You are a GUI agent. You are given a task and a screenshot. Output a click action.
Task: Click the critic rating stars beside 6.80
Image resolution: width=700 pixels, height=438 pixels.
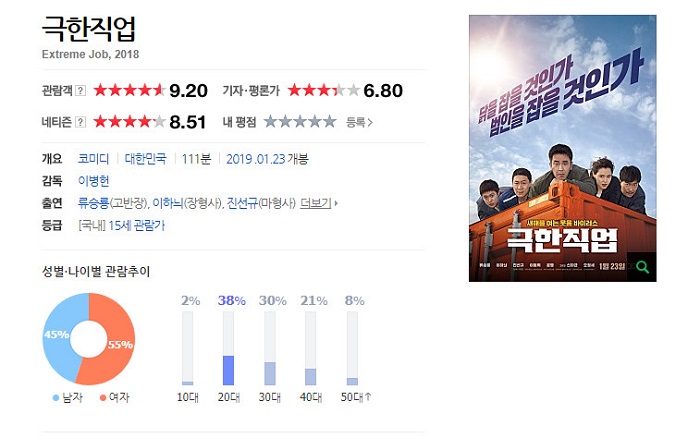click(324, 90)
